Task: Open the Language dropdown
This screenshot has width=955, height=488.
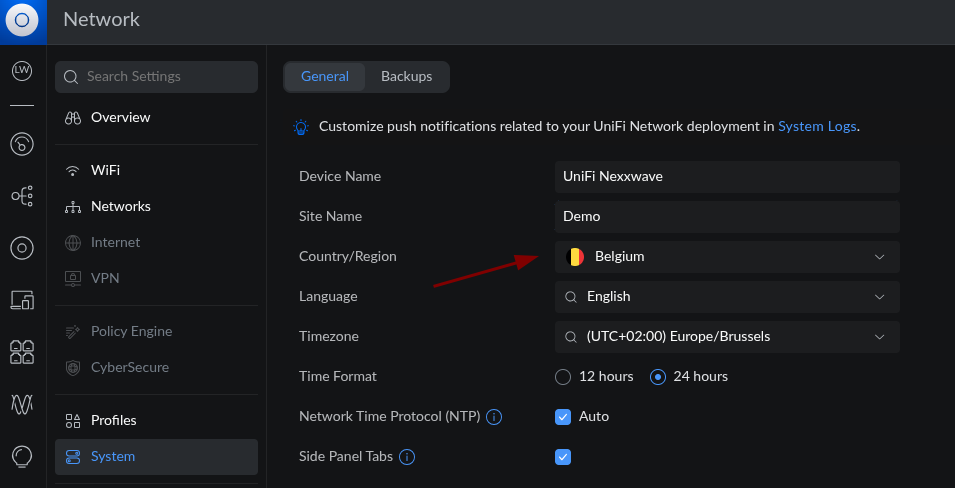Action: (x=727, y=297)
